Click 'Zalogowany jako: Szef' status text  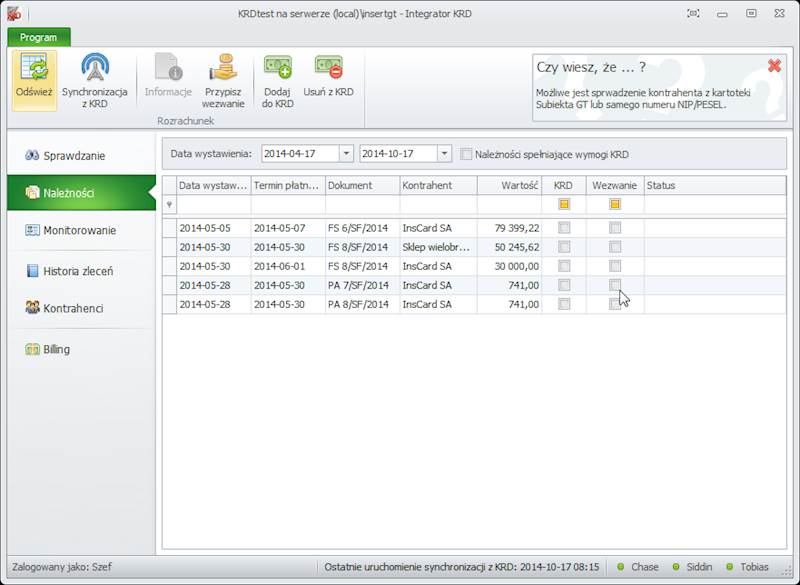point(62,567)
